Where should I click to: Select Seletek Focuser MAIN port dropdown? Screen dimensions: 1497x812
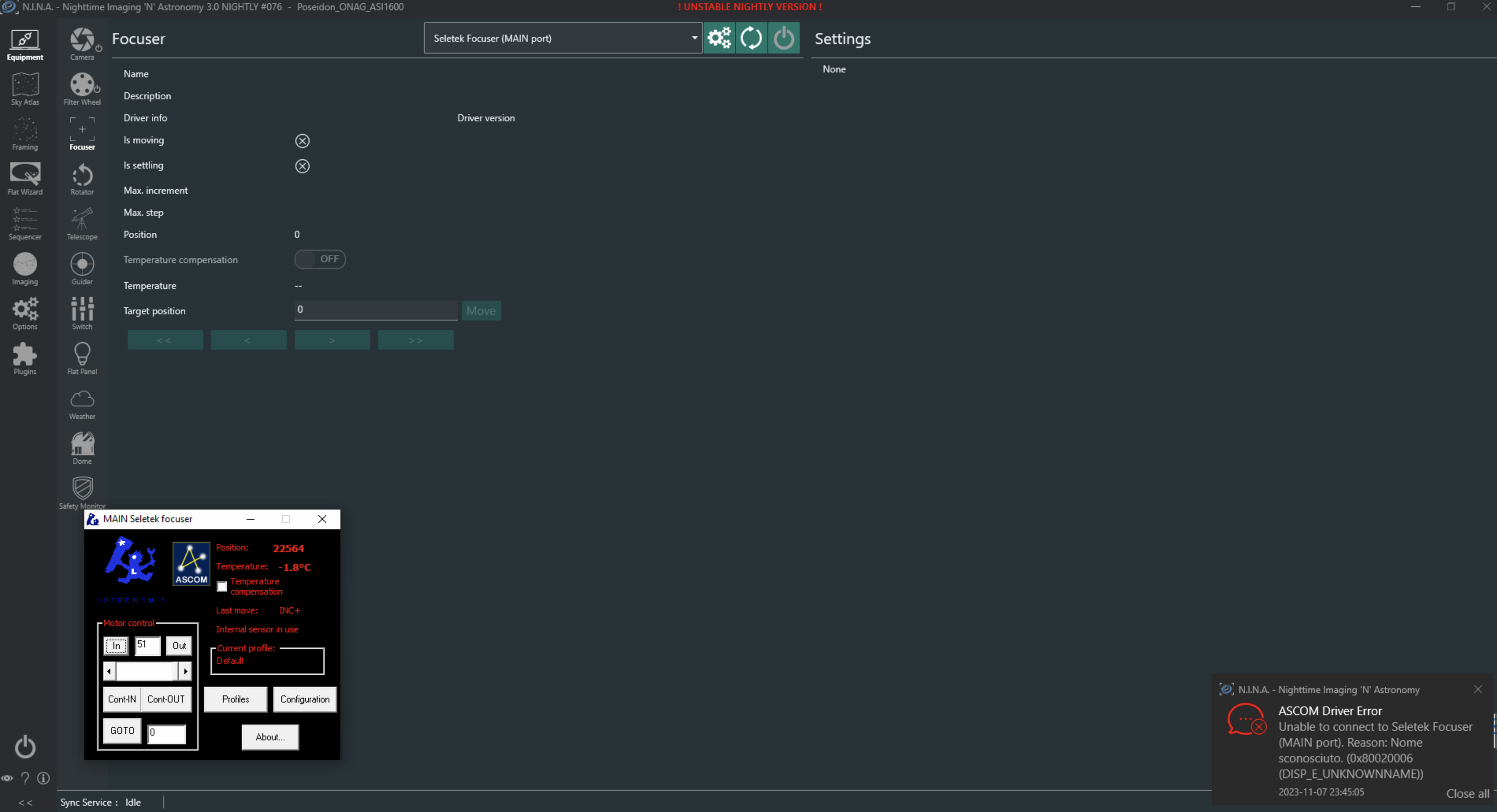click(563, 38)
